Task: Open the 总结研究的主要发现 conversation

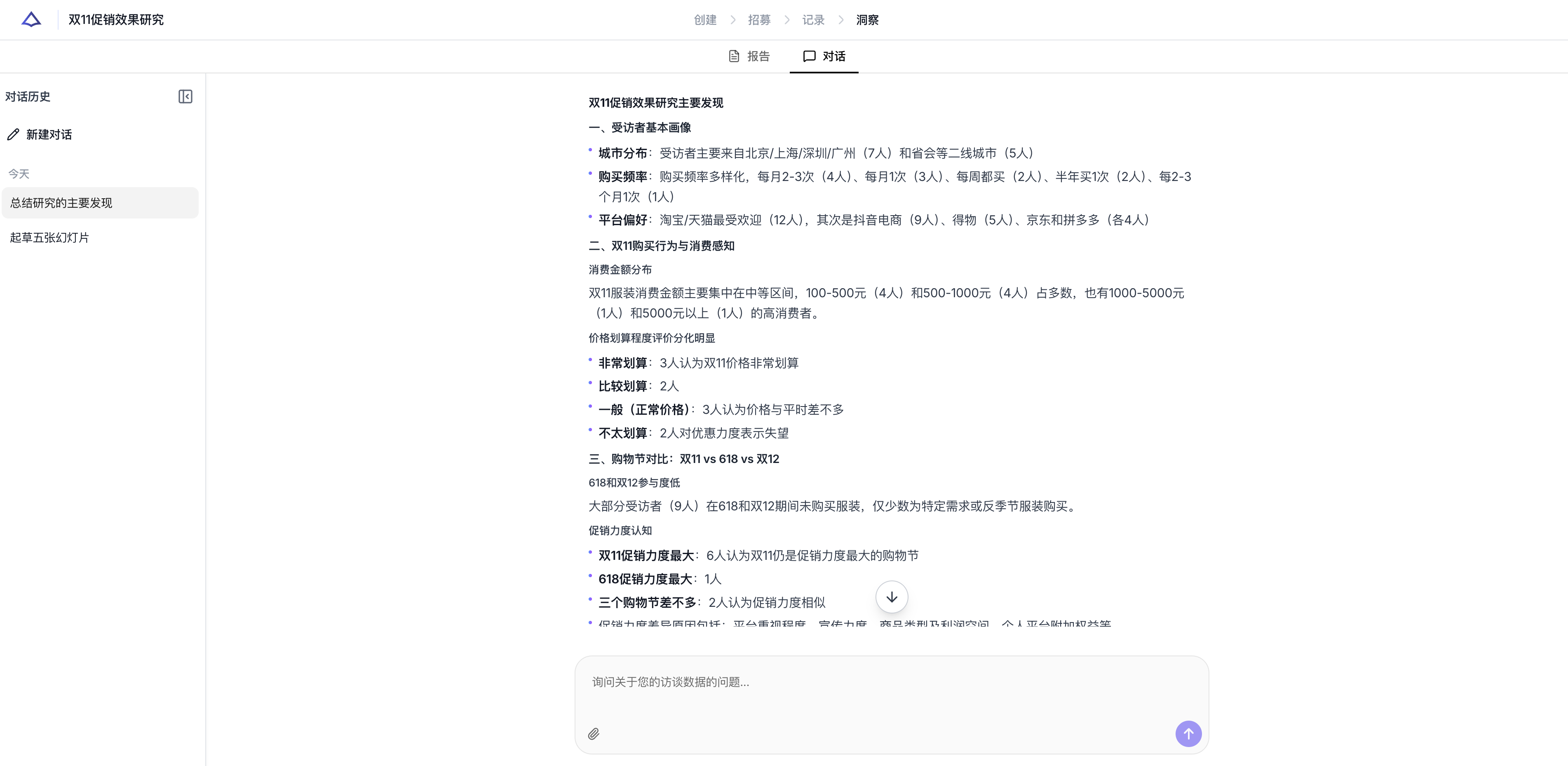Action: point(101,203)
